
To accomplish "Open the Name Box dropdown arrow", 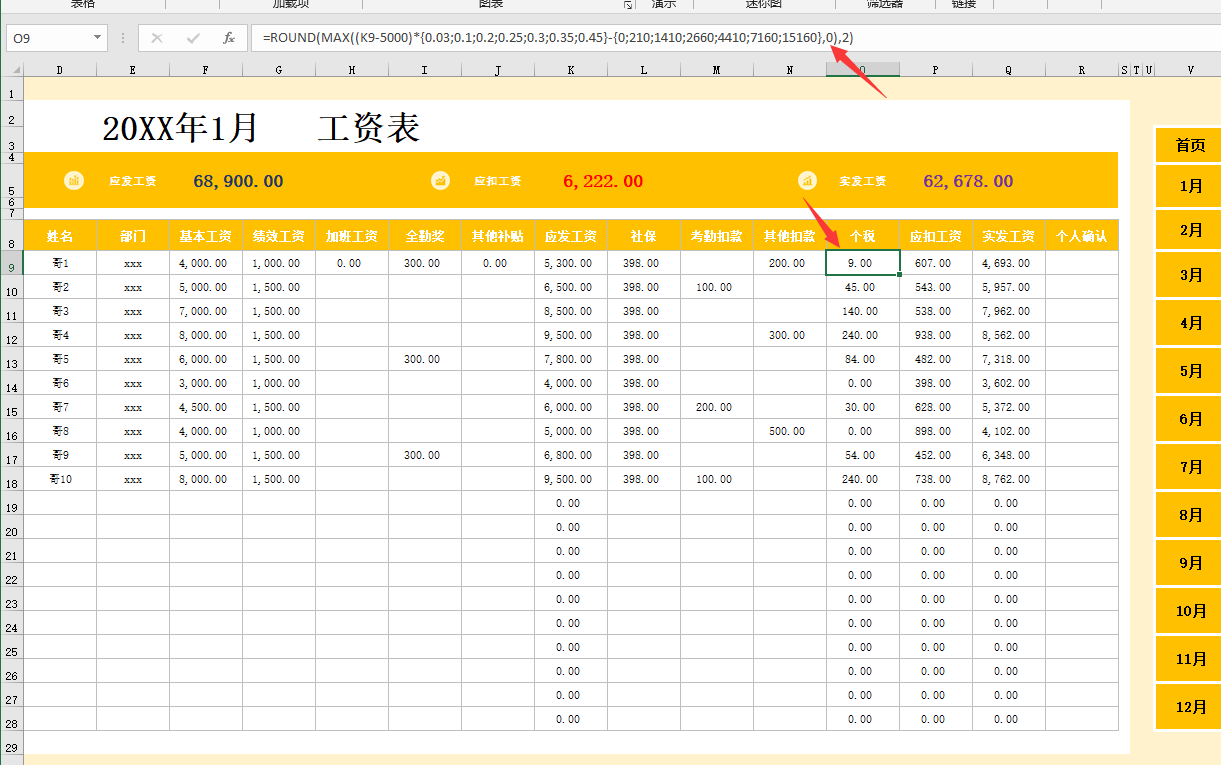I will pos(97,38).
